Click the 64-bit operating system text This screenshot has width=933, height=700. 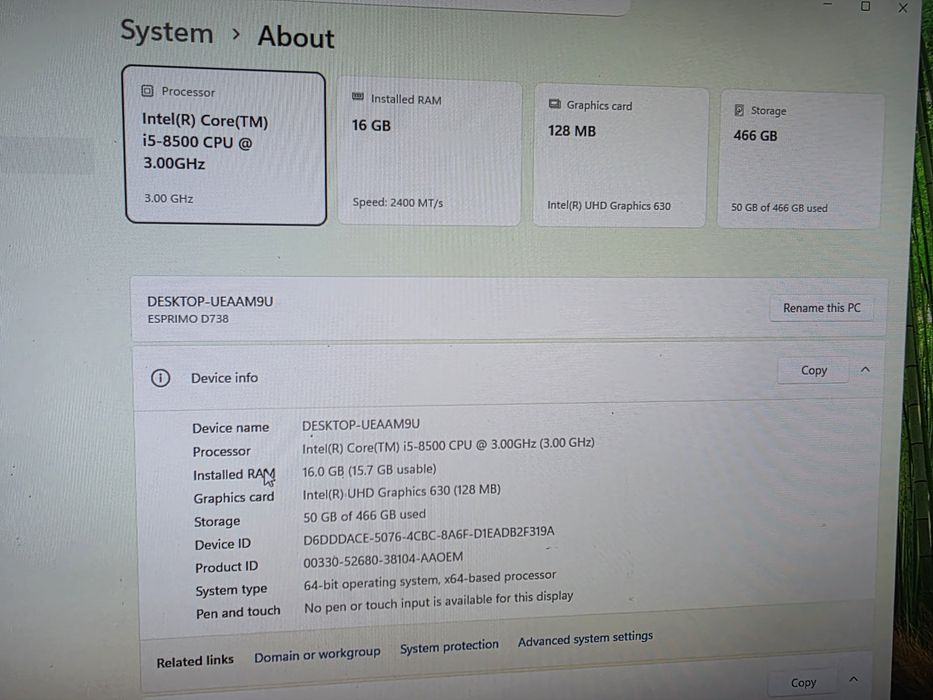click(430, 580)
